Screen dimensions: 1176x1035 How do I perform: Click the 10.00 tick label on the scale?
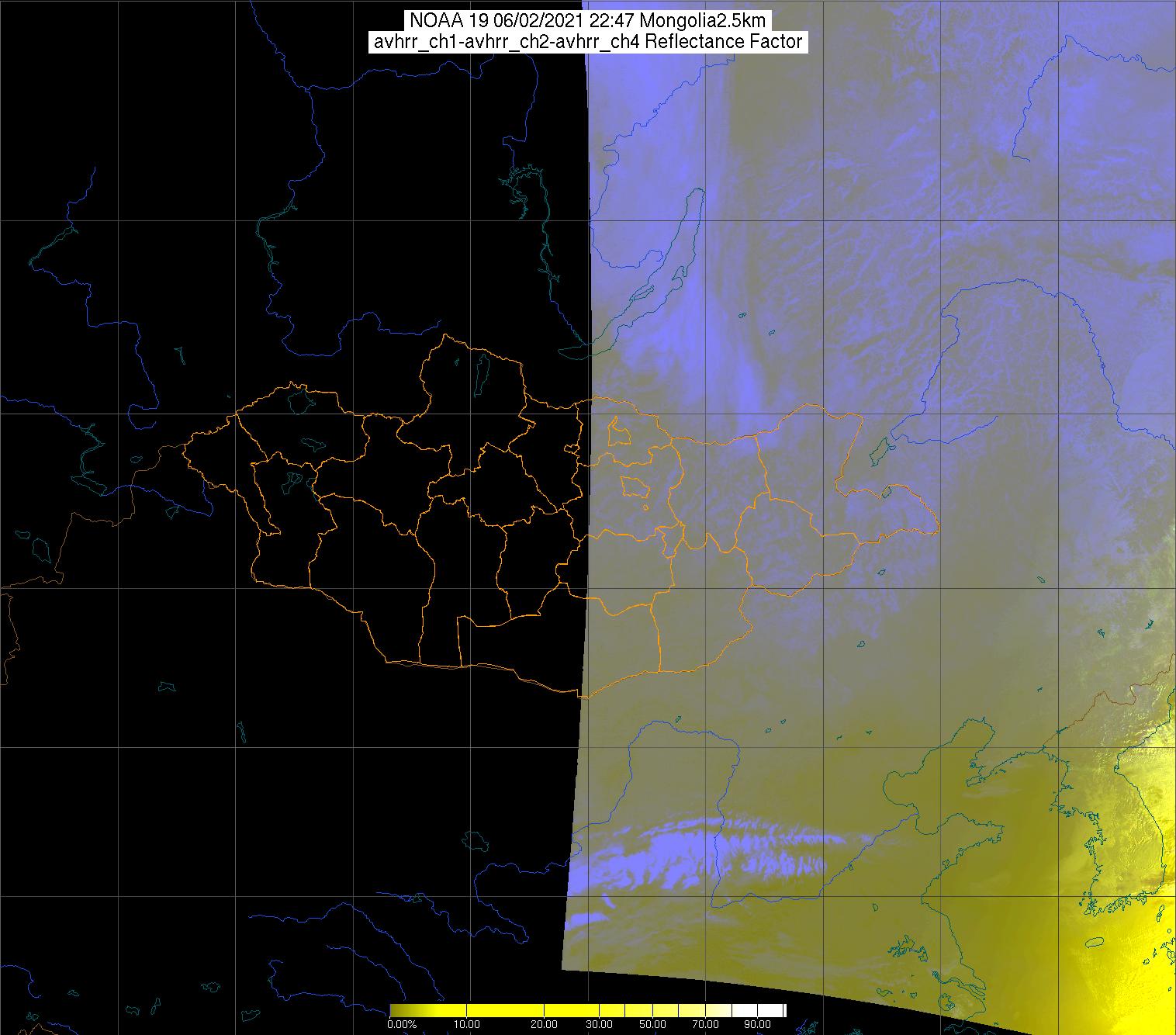(x=468, y=1025)
